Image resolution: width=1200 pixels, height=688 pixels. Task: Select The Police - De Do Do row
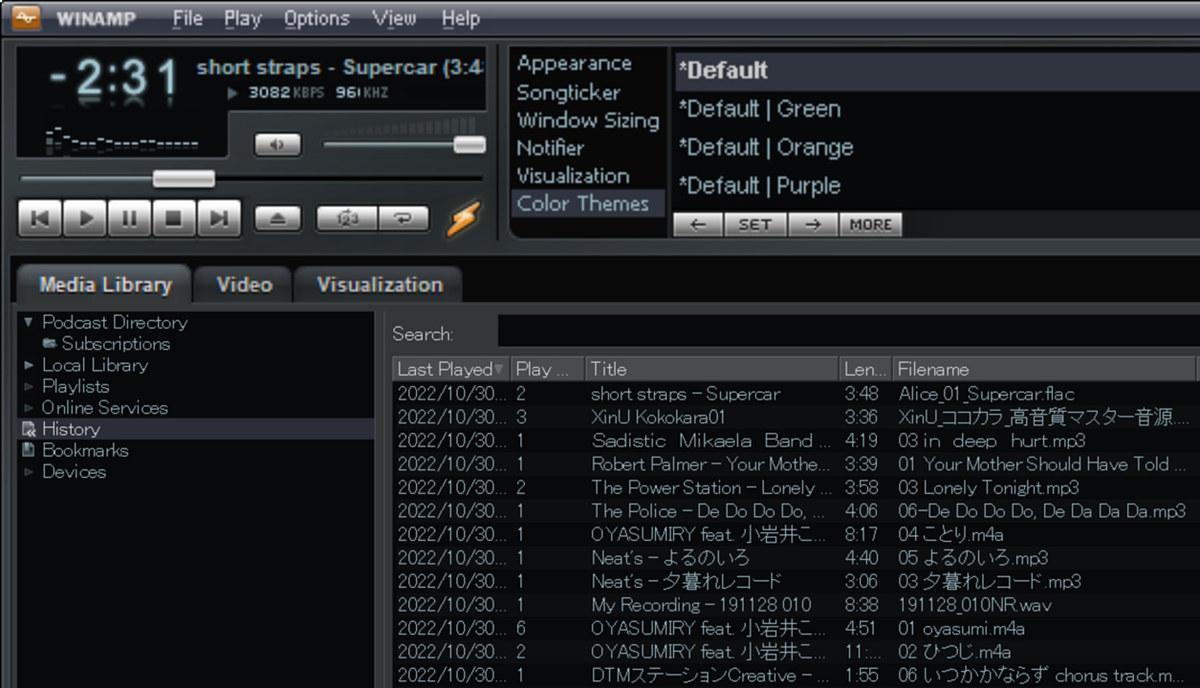tap(795, 511)
